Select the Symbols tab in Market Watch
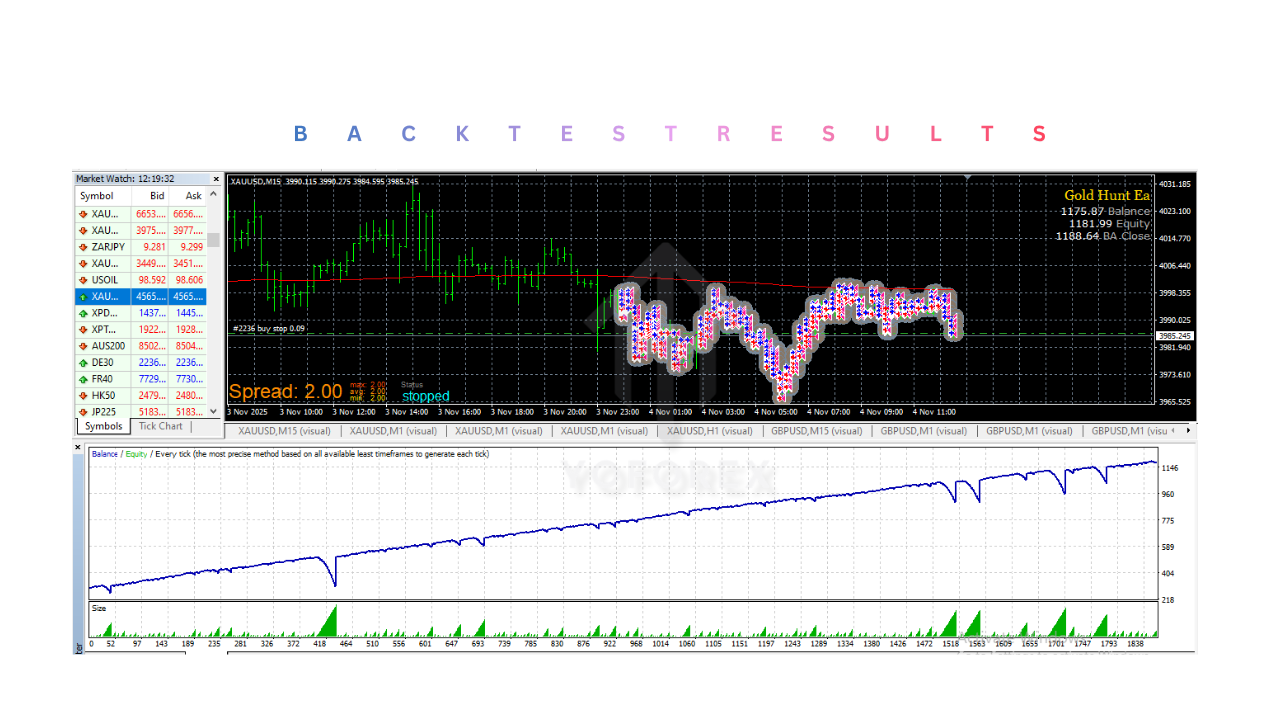Image resolution: width=1280 pixels, height=720 pixels. [103, 426]
